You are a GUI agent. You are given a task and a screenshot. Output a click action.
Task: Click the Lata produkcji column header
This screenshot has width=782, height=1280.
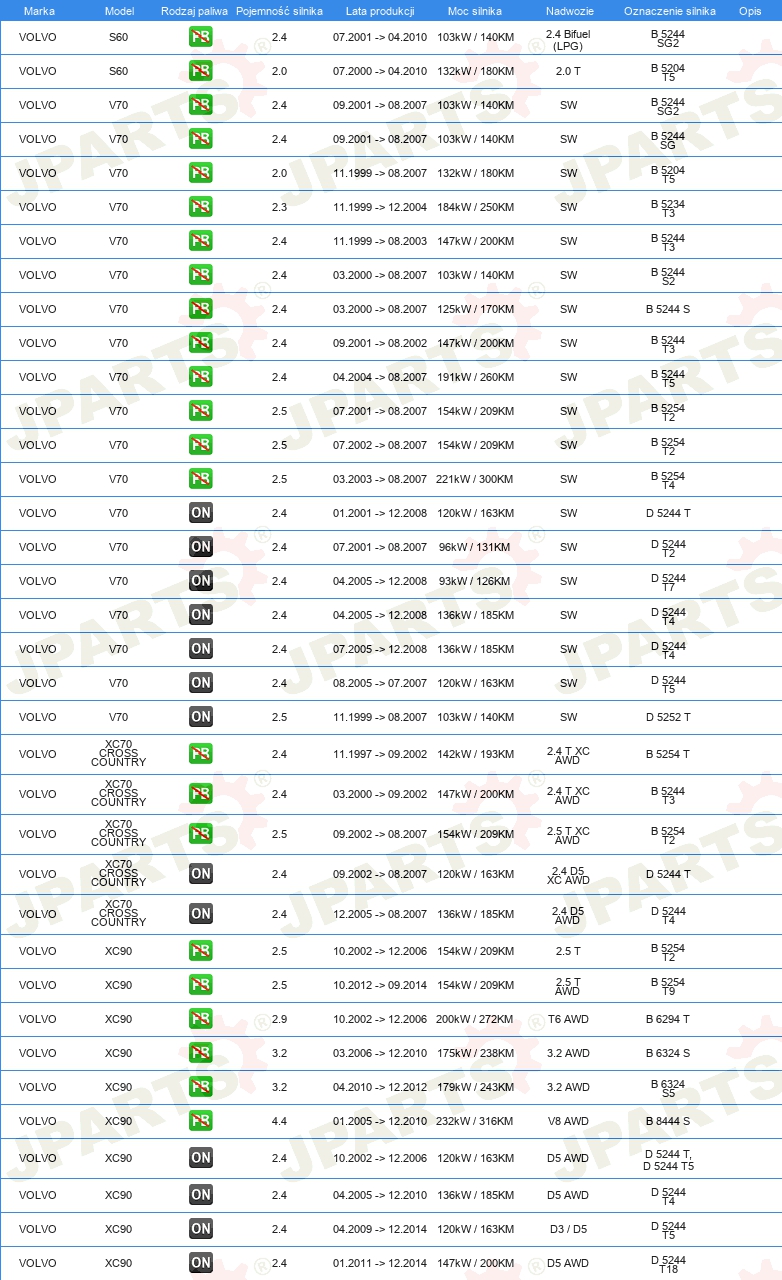tap(380, 10)
